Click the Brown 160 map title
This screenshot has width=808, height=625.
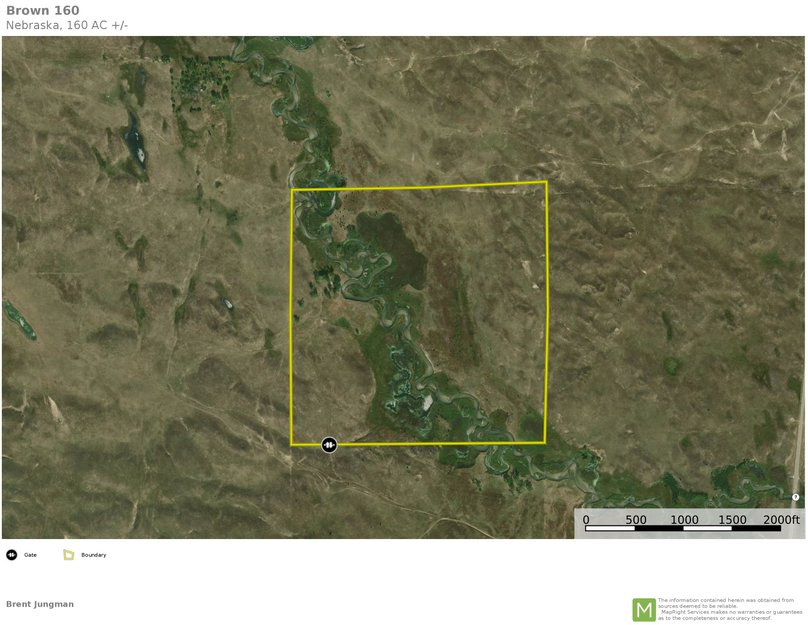tap(43, 11)
